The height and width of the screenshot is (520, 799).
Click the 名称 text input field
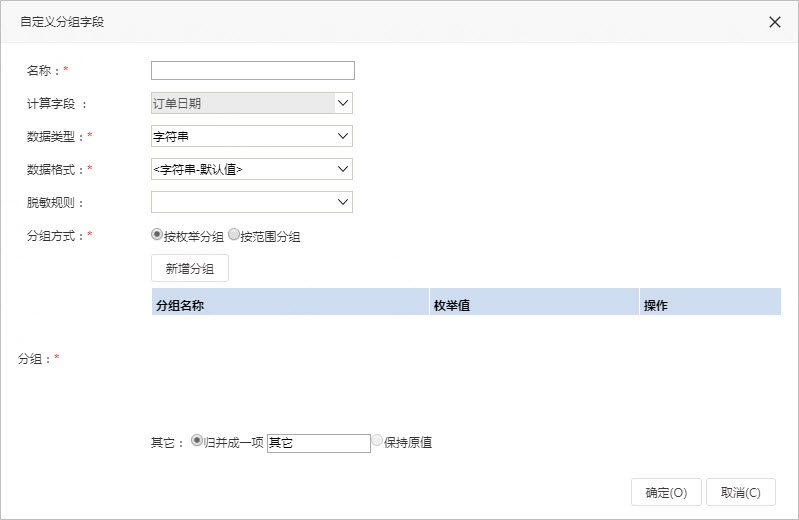[253, 70]
